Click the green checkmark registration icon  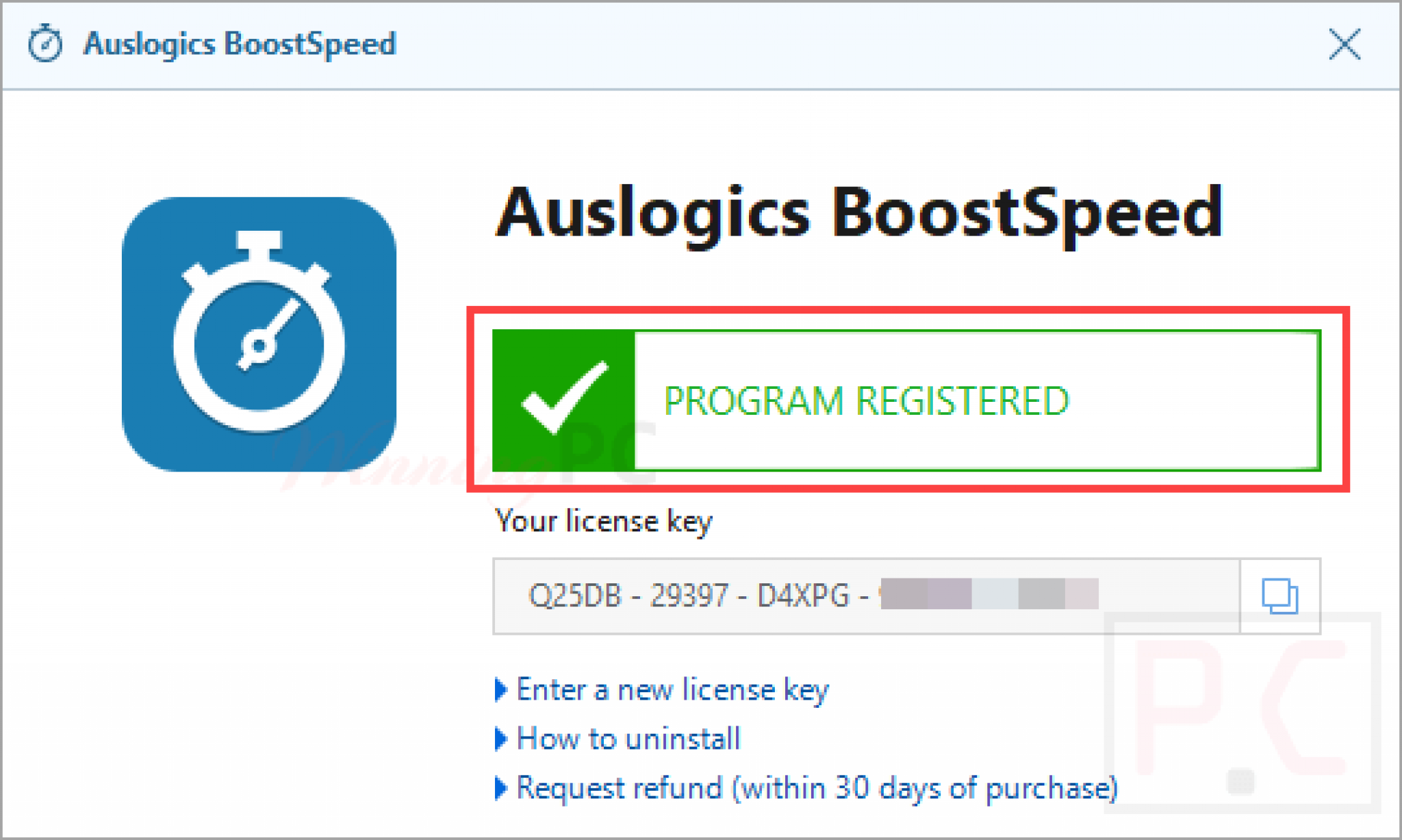click(x=563, y=400)
